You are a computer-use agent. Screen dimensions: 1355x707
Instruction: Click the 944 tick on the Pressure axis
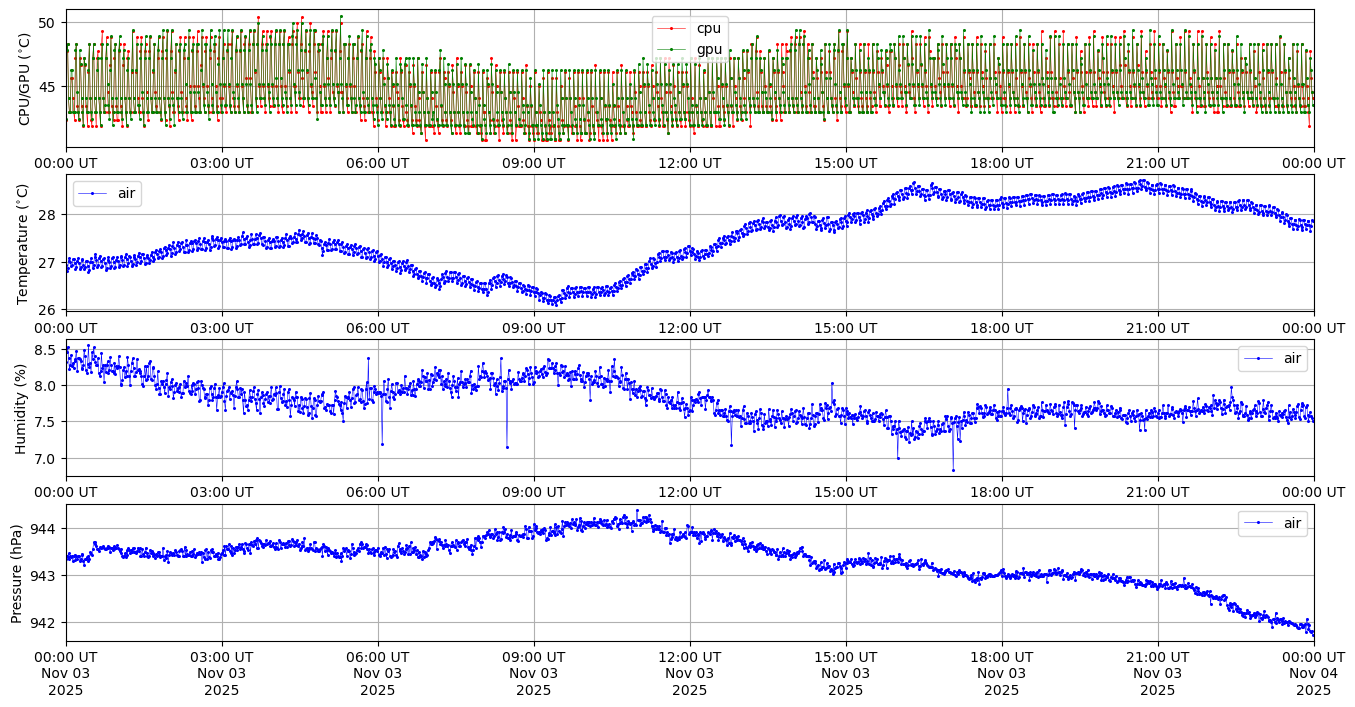pos(43,528)
